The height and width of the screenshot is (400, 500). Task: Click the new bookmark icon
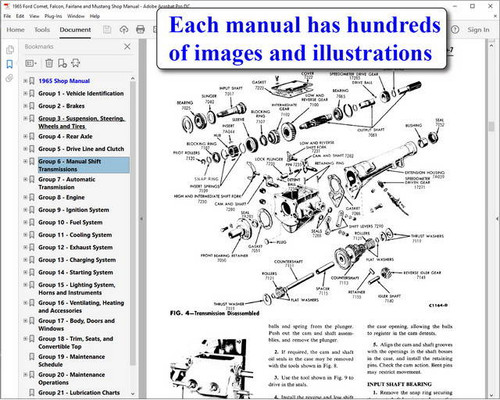62,63
